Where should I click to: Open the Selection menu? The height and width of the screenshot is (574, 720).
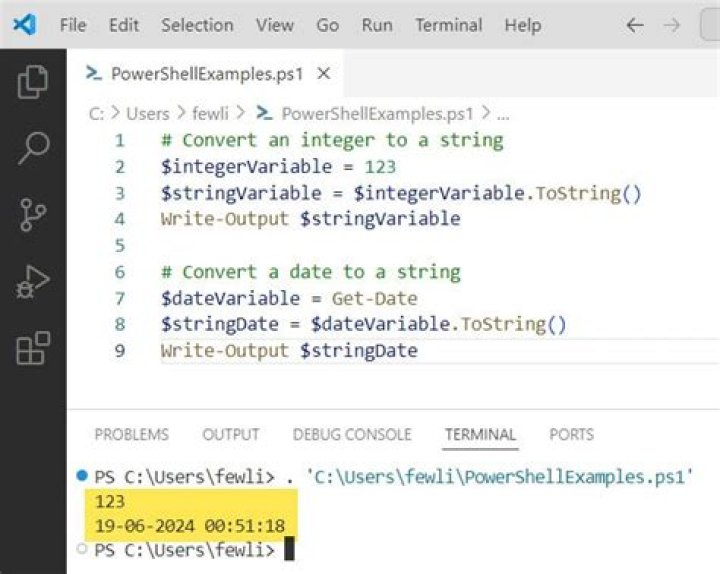197,25
